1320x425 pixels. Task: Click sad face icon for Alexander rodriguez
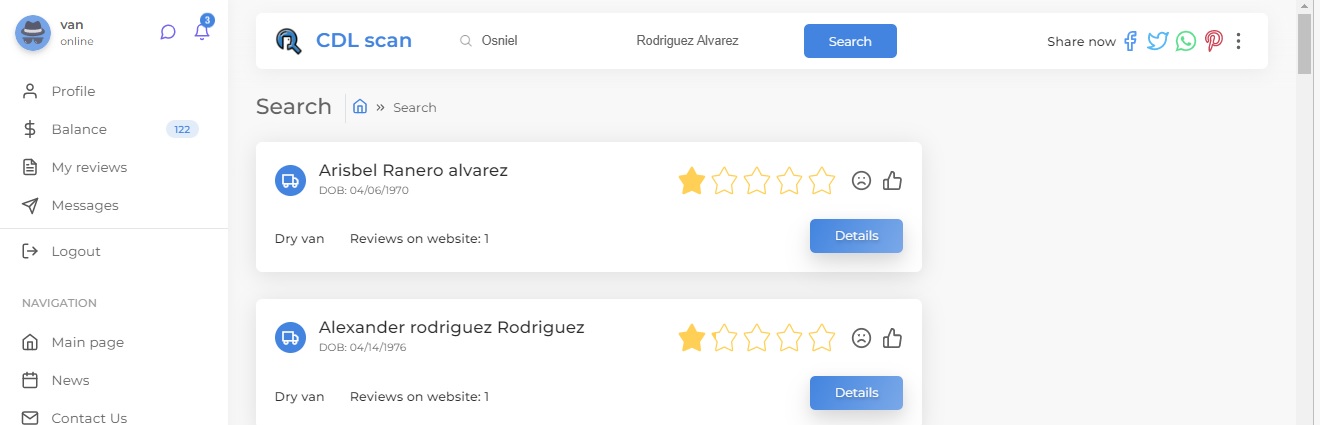(861, 338)
